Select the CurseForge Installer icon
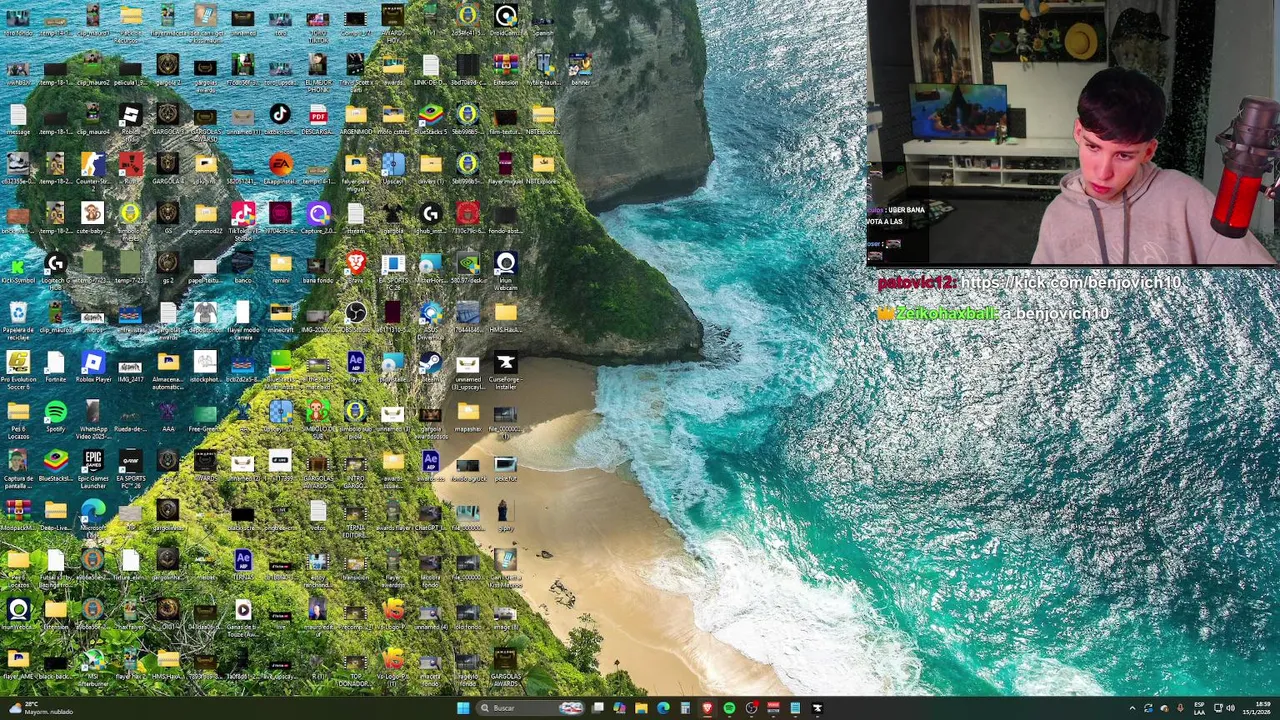The width and height of the screenshot is (1280, 720). pyautogui.click(x=505, y=370)
